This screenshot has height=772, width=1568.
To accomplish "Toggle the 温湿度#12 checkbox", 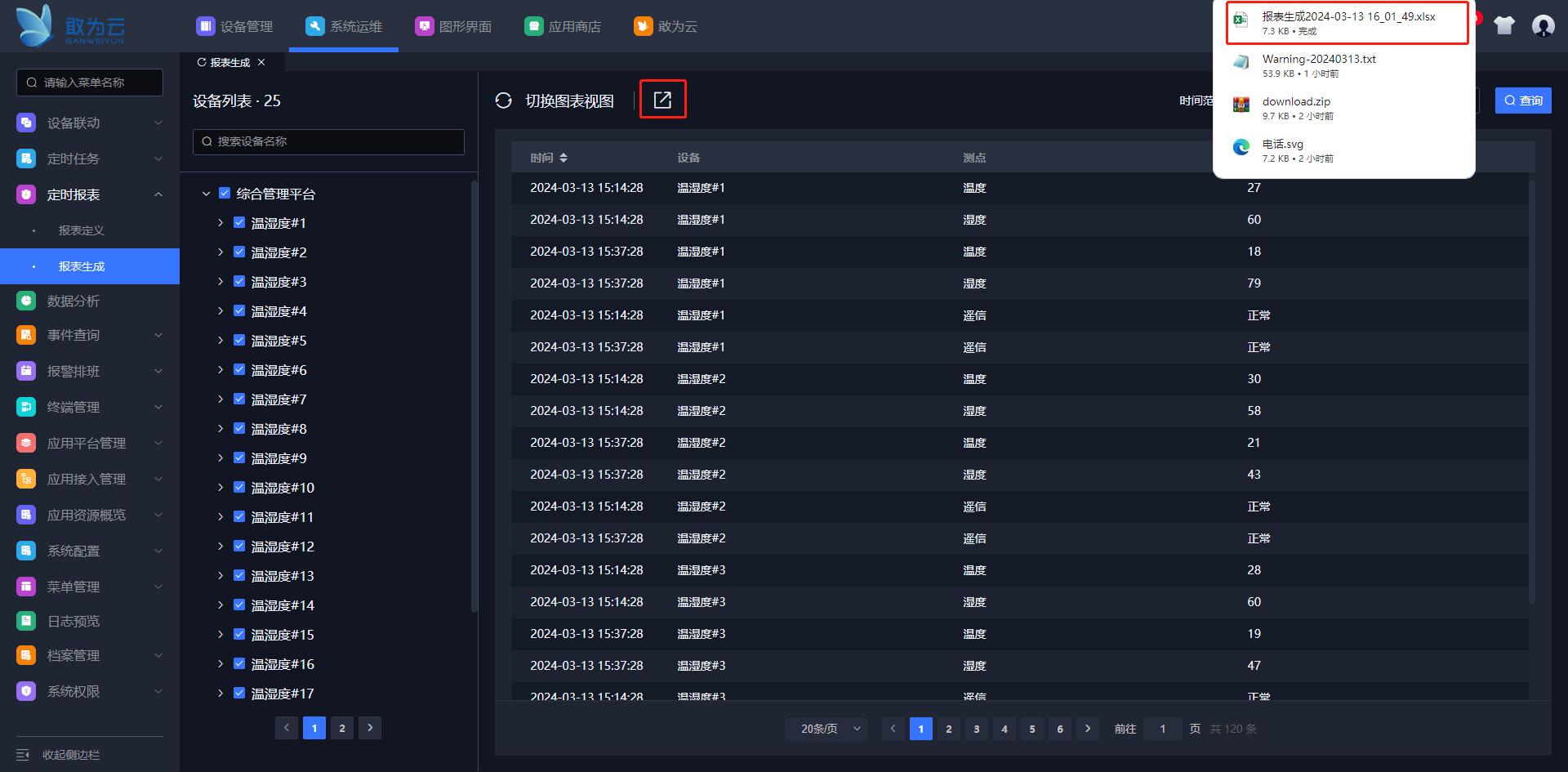I will pyautogui.click(x=239, y=547).
